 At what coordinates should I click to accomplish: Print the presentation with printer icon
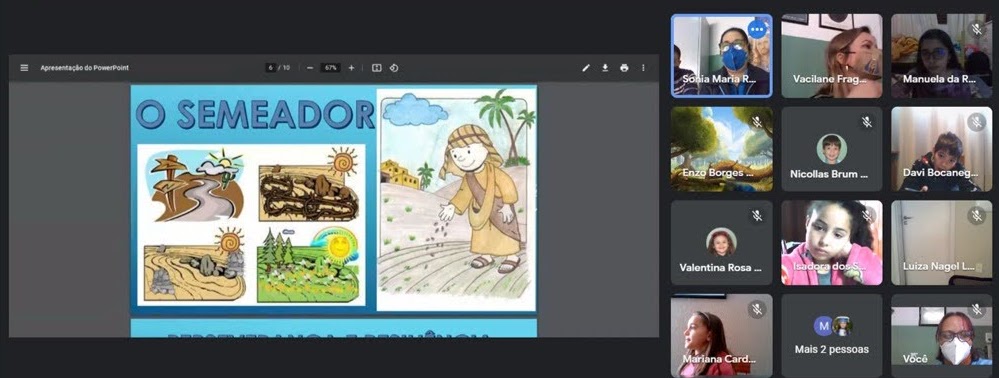pyautogui.click(x=624, y=68)
